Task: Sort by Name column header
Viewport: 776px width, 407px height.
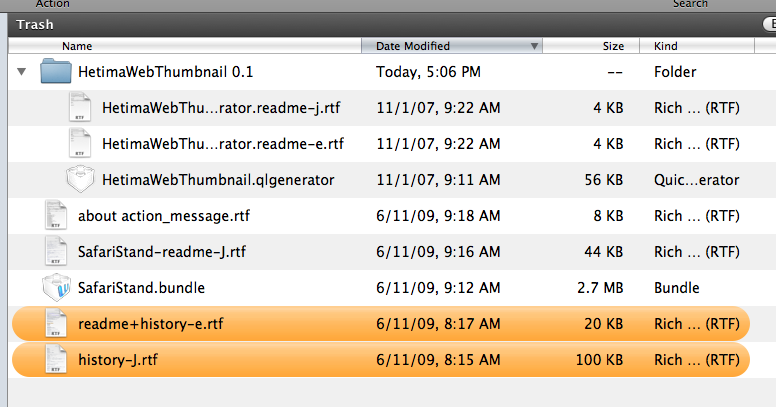Action: 185,46
